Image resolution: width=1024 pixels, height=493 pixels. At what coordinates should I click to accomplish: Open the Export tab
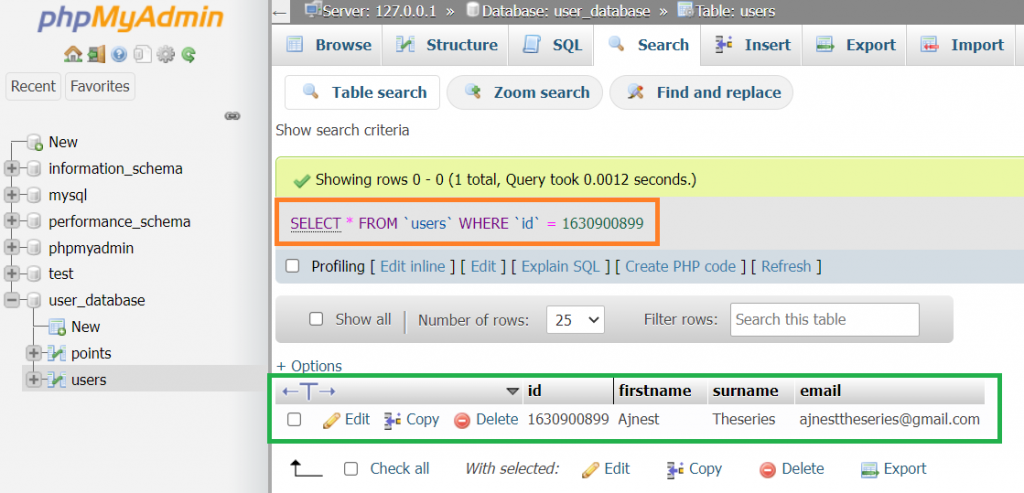click(x=856, y=45)
